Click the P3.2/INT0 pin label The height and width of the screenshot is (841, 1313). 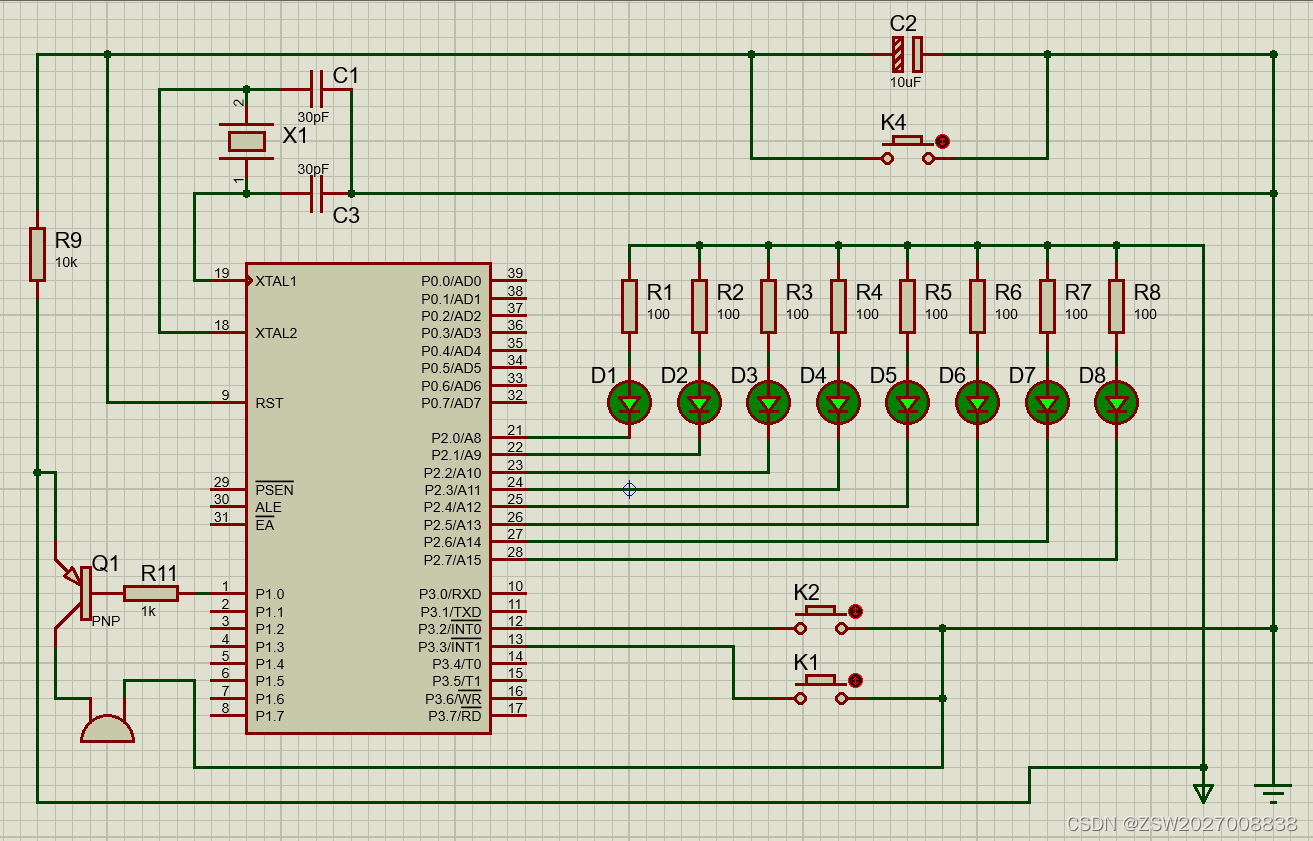pos(449,629)
